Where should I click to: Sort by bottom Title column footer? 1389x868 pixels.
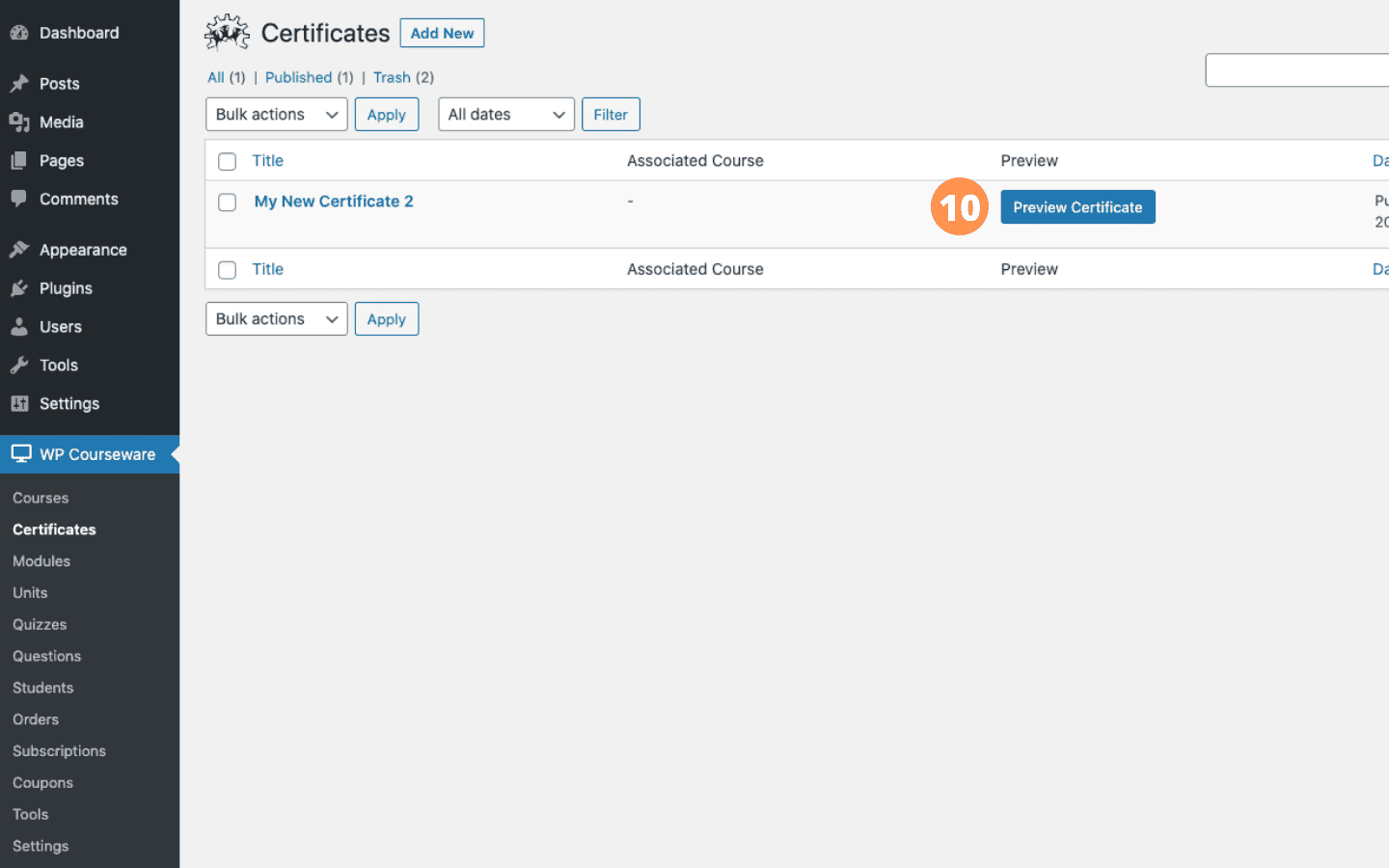[268, 270]
